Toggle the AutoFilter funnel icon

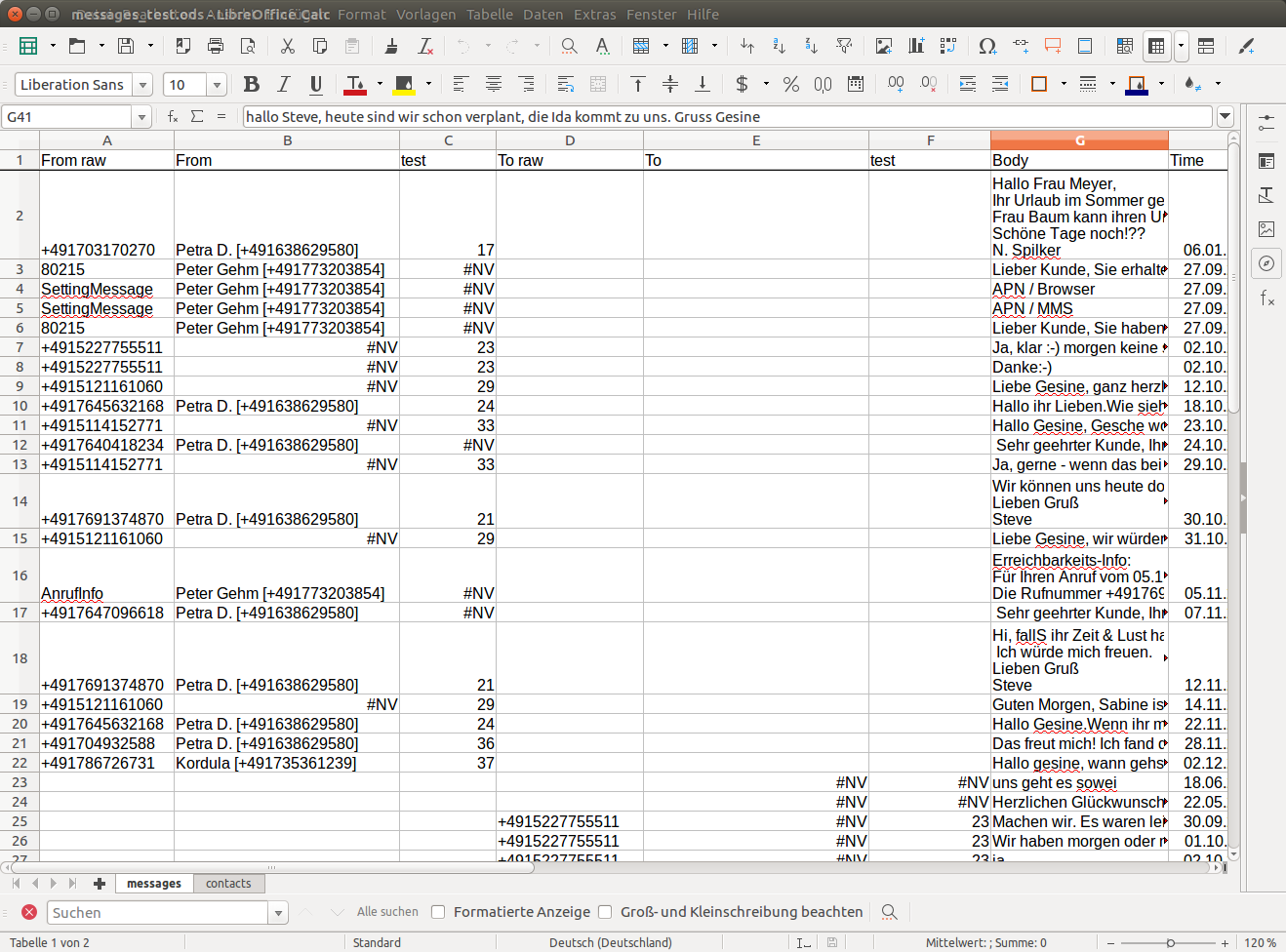844,46
